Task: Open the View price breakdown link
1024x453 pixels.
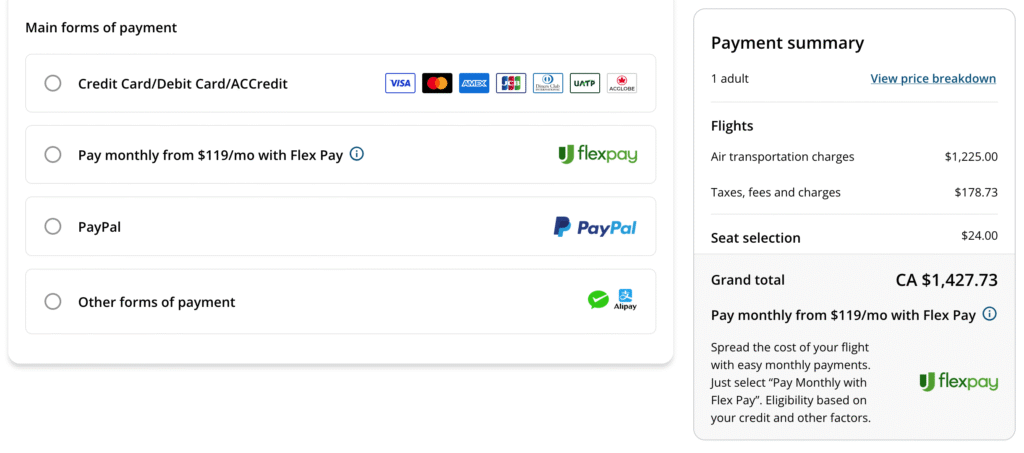Action: [933, 79]
